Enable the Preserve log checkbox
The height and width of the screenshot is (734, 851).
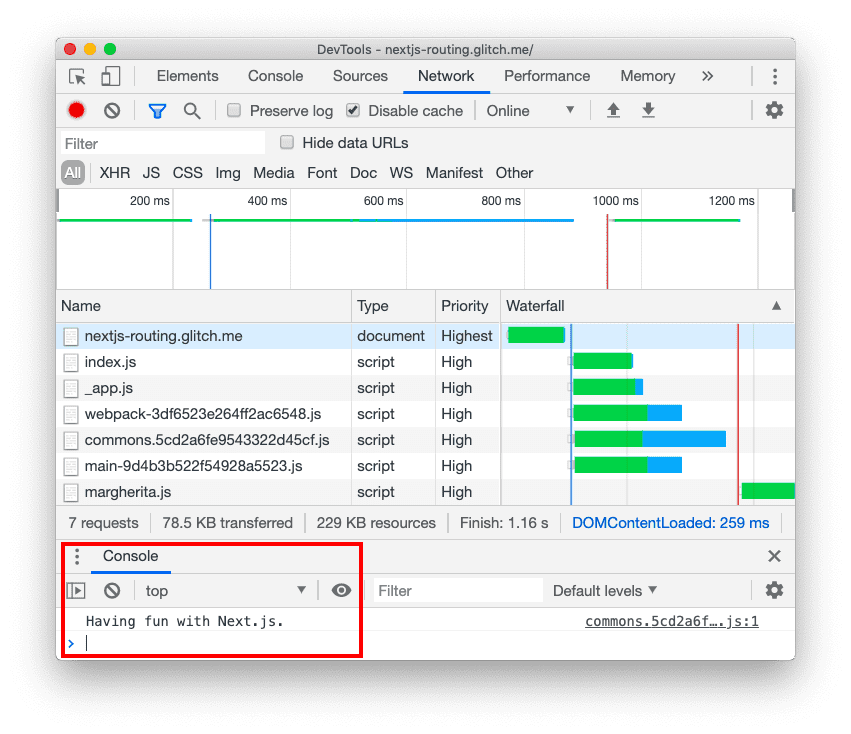pyautogui.click(x=232, y=110)
